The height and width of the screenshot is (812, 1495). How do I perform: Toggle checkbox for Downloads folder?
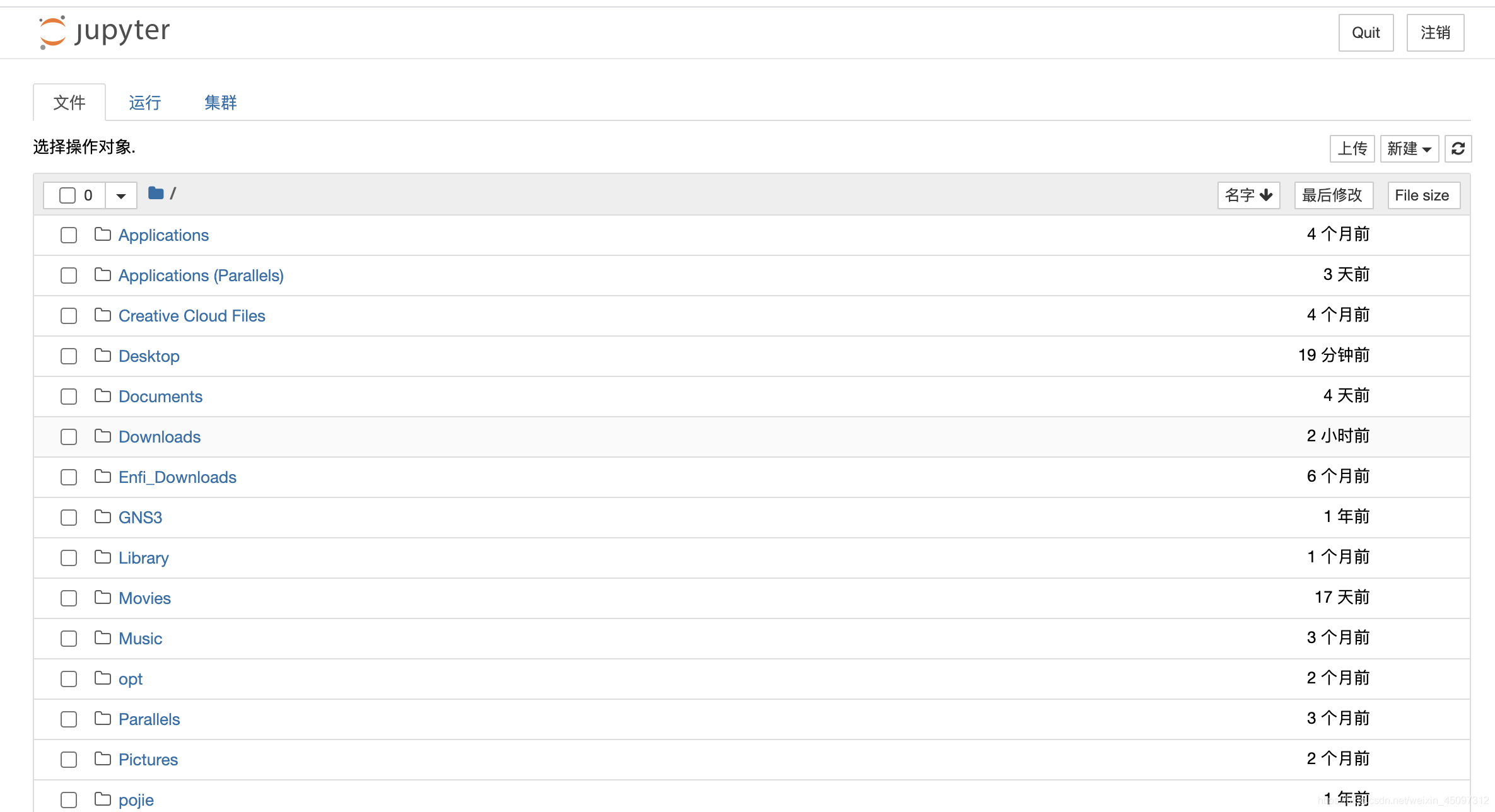(x=68, y=437)
